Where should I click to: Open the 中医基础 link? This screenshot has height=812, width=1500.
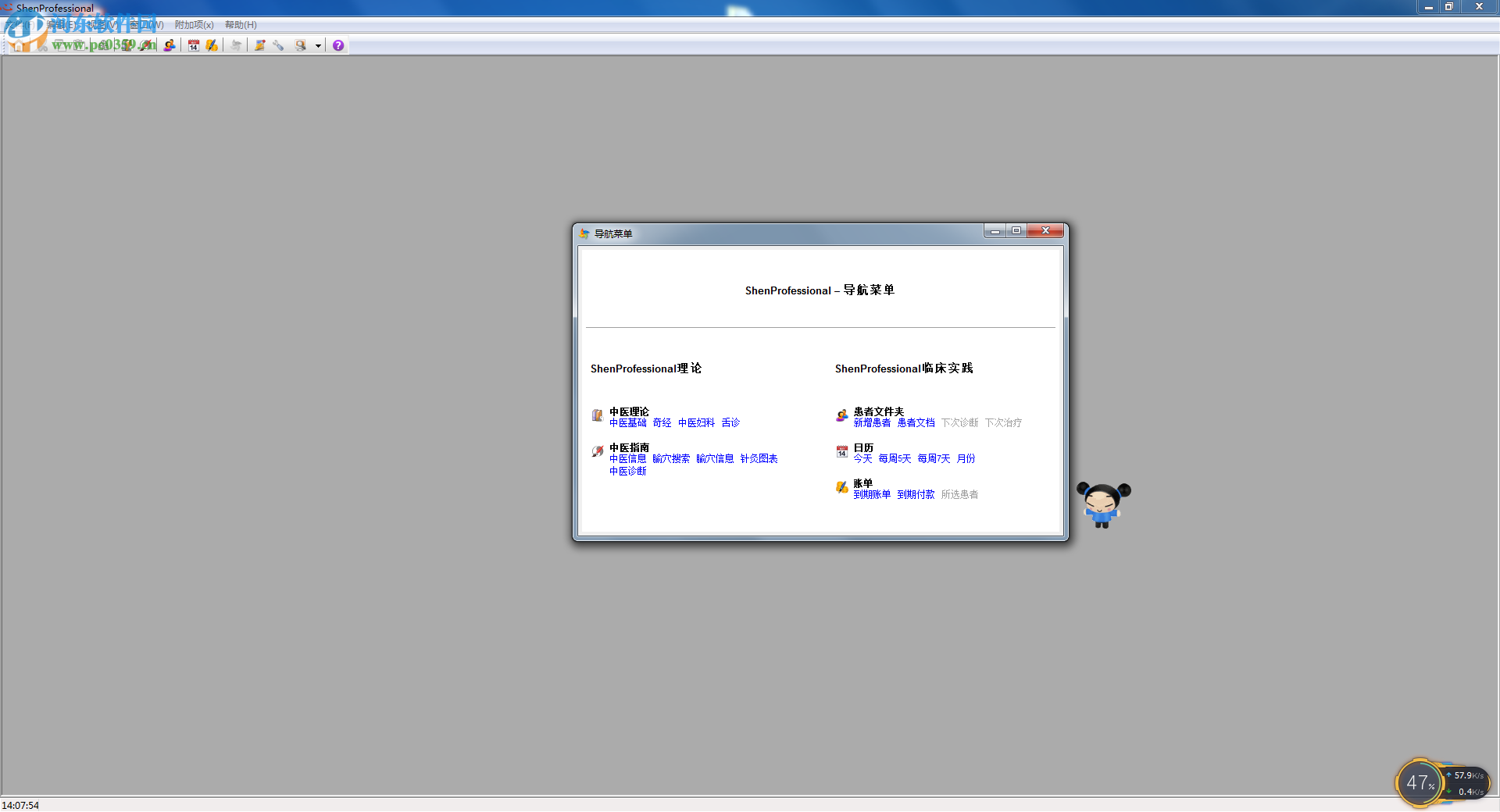pos(628,423)
